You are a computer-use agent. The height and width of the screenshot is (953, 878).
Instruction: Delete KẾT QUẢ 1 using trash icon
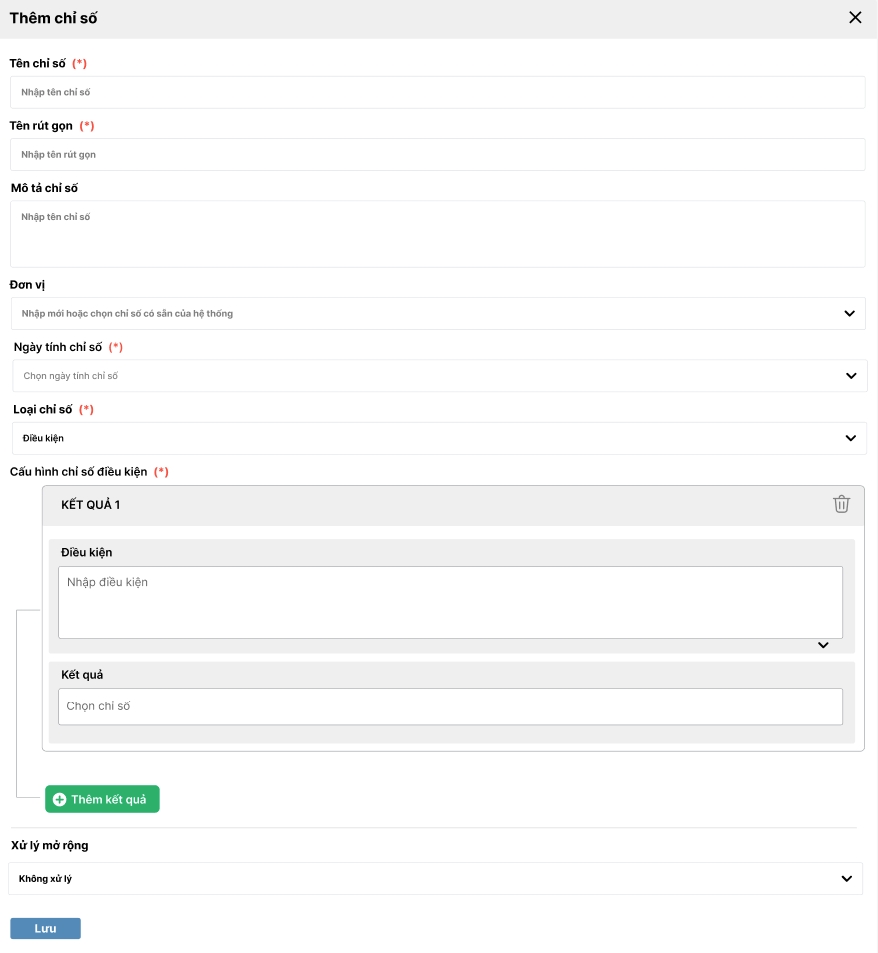(x=841, y=504)
